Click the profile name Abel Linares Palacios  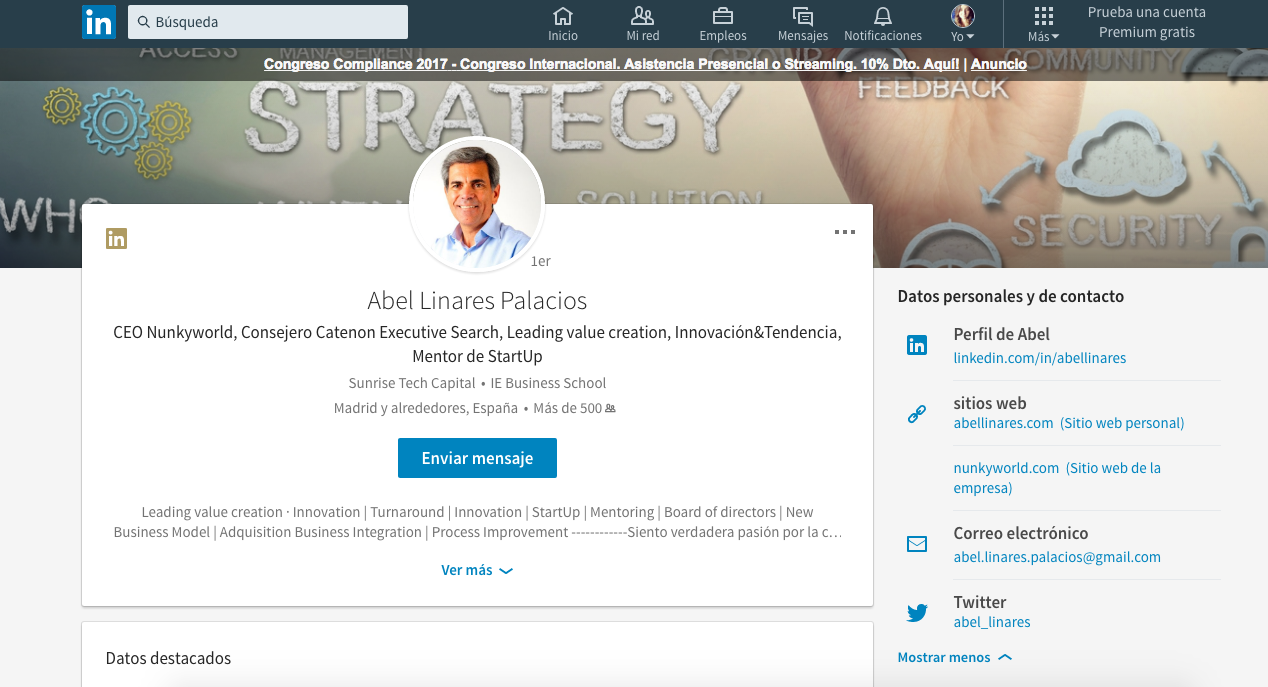[x=477, y=300]
